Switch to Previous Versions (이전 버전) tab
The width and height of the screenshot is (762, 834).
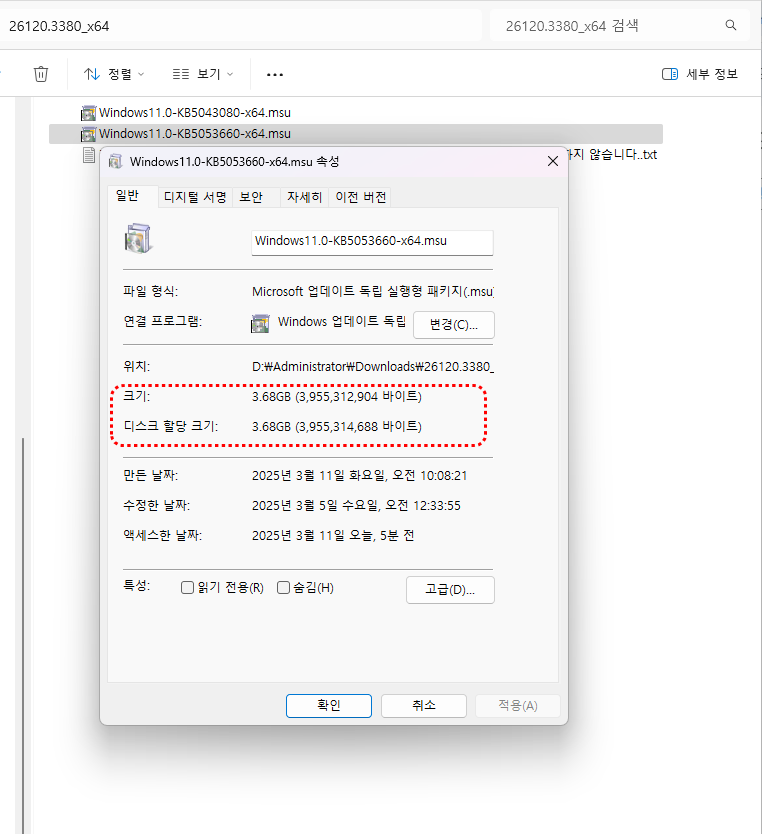361,197
